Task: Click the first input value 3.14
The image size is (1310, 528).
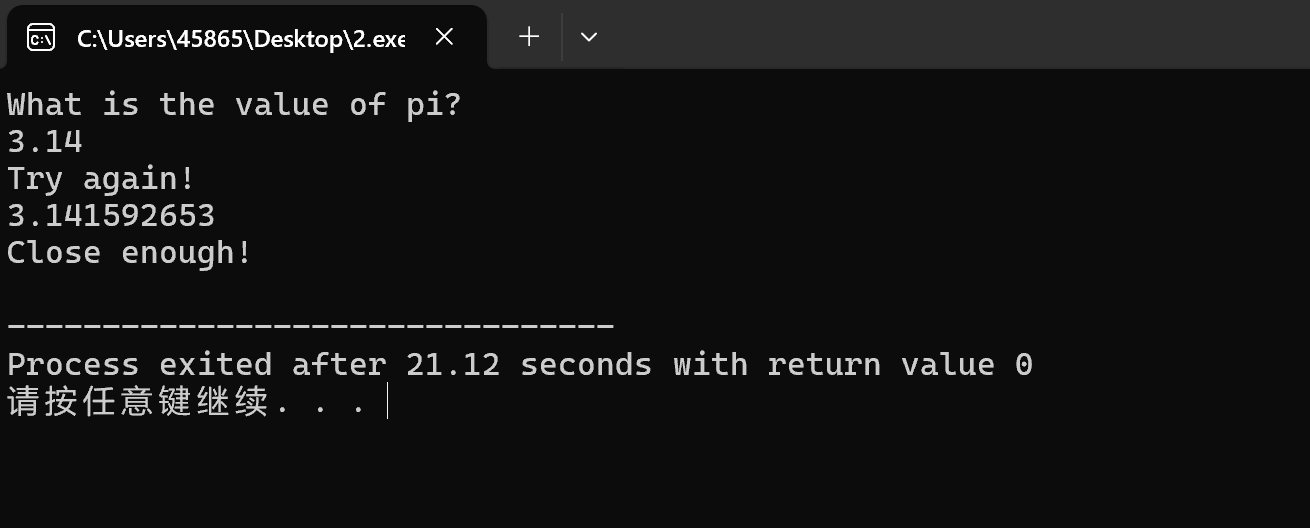Action: (x=44, y=142)
